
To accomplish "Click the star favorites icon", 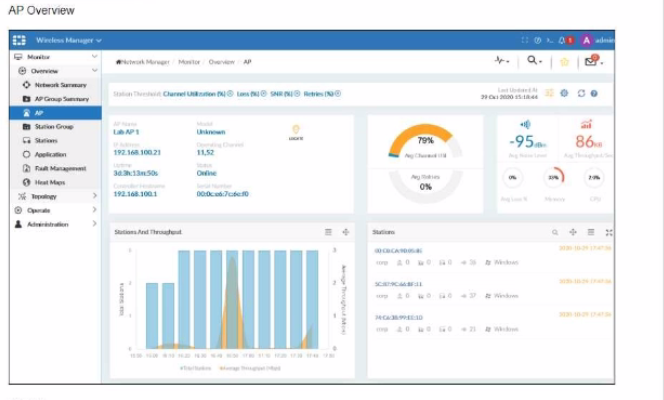I will [x=564, y=61].
